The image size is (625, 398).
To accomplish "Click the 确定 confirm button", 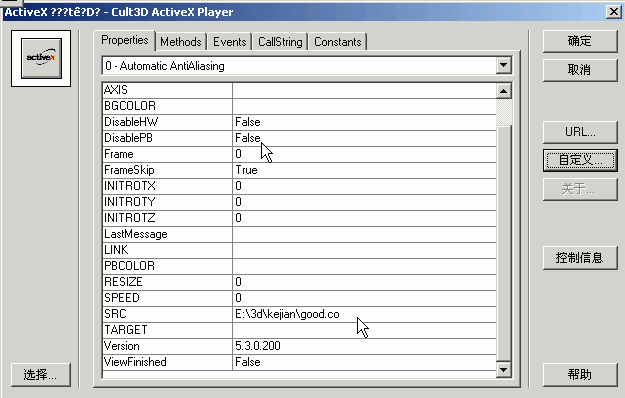I will [x=580, y=41].
